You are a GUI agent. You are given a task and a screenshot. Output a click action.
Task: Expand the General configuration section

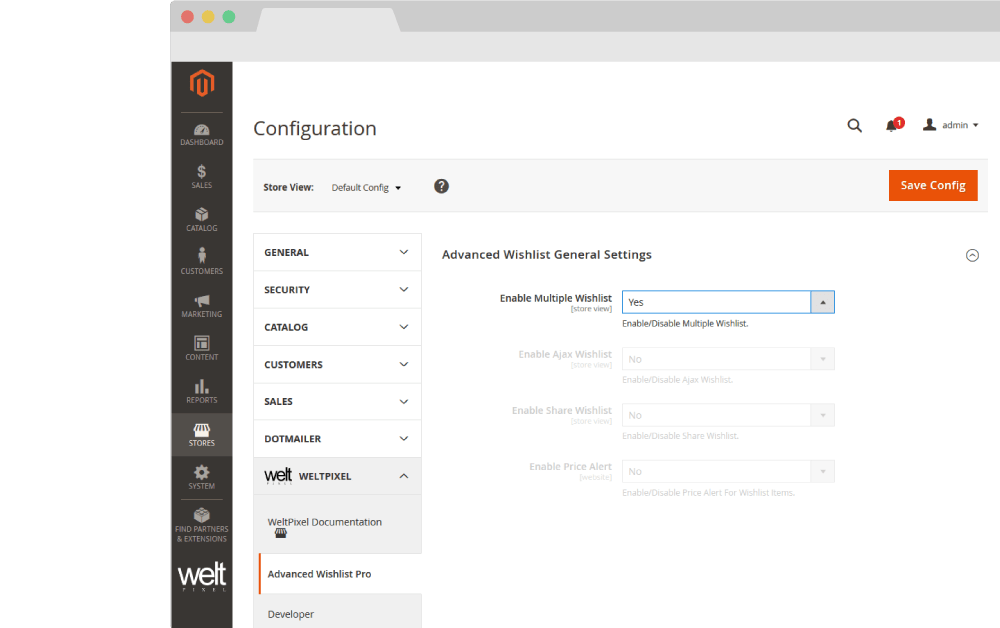337,253
